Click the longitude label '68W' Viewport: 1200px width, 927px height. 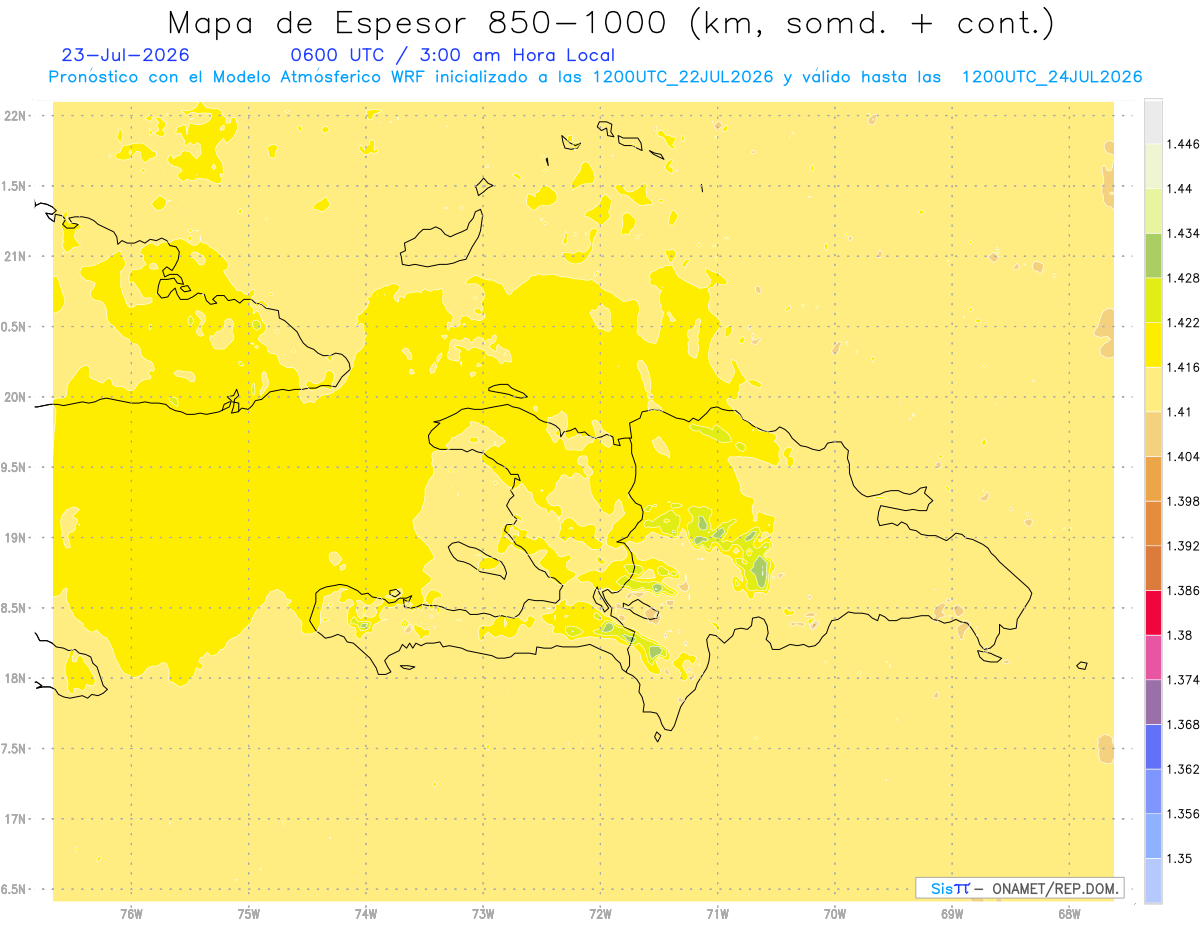(x=1069, y=913)
